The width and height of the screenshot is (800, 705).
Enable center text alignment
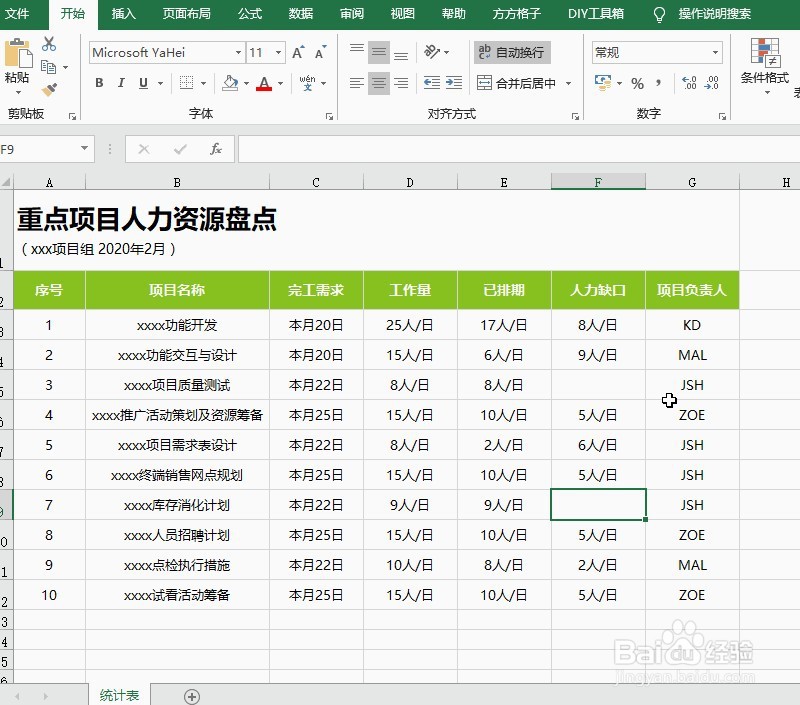click(x=378, y=83)
